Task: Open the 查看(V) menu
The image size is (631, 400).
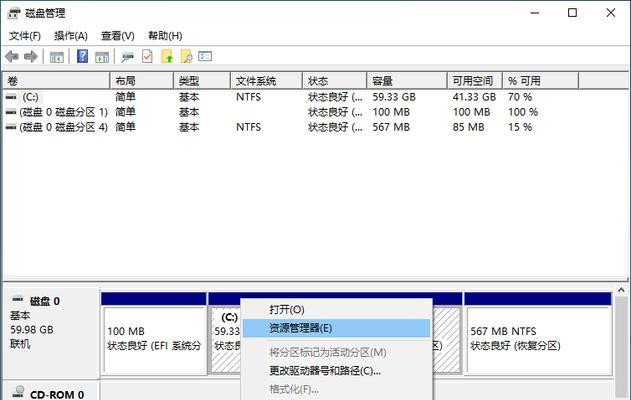Action: (x=118, y=36)
